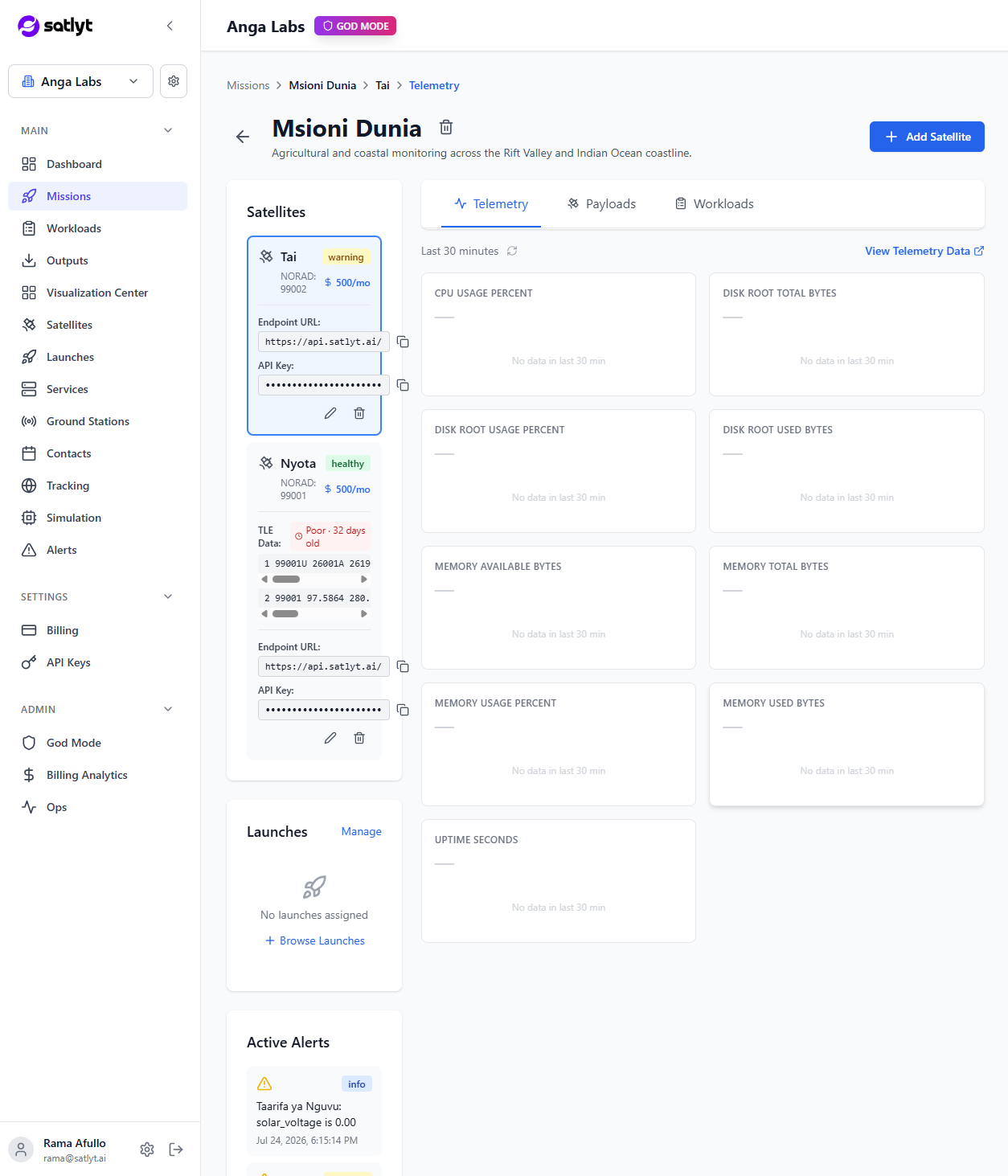Click the Manage launches link
The height and width of the screenshot is (1176, 1008).
(x=361, y=831)
